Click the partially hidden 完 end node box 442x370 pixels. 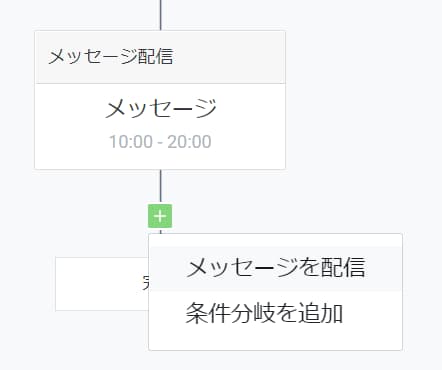pyautogui.click(x=102, y=284)
